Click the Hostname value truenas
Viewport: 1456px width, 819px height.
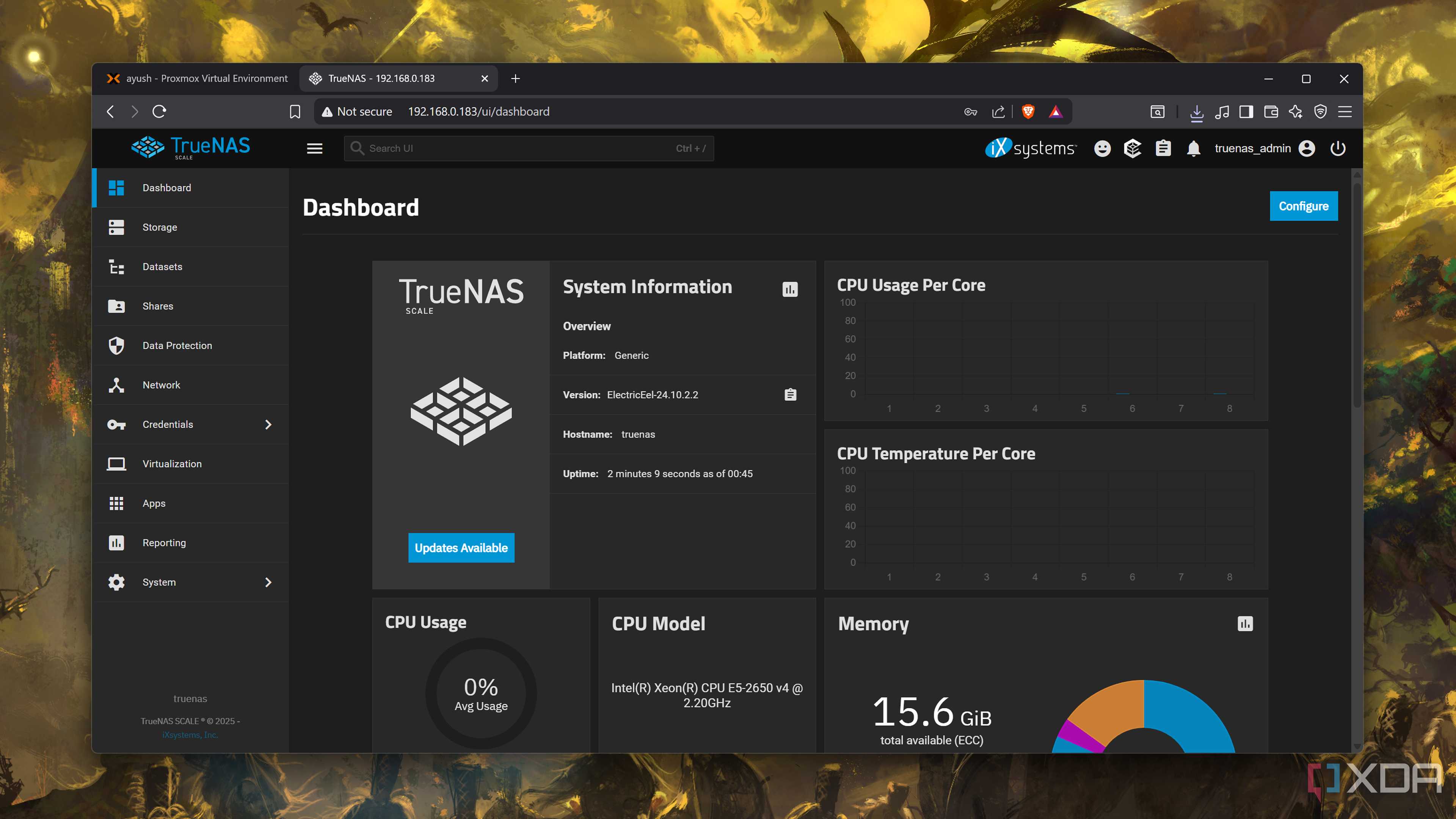[x=638, y=434]
